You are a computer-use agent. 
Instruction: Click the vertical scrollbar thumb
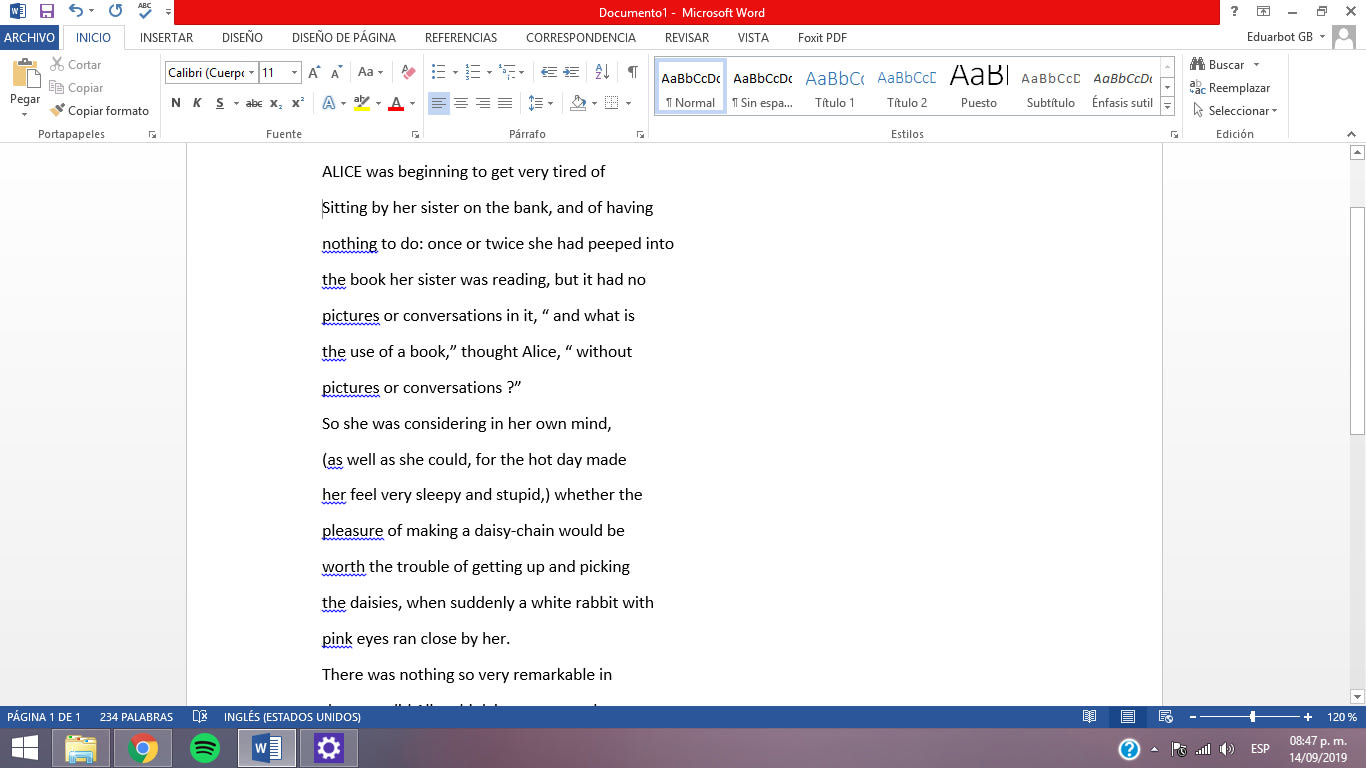[1357, 320]
